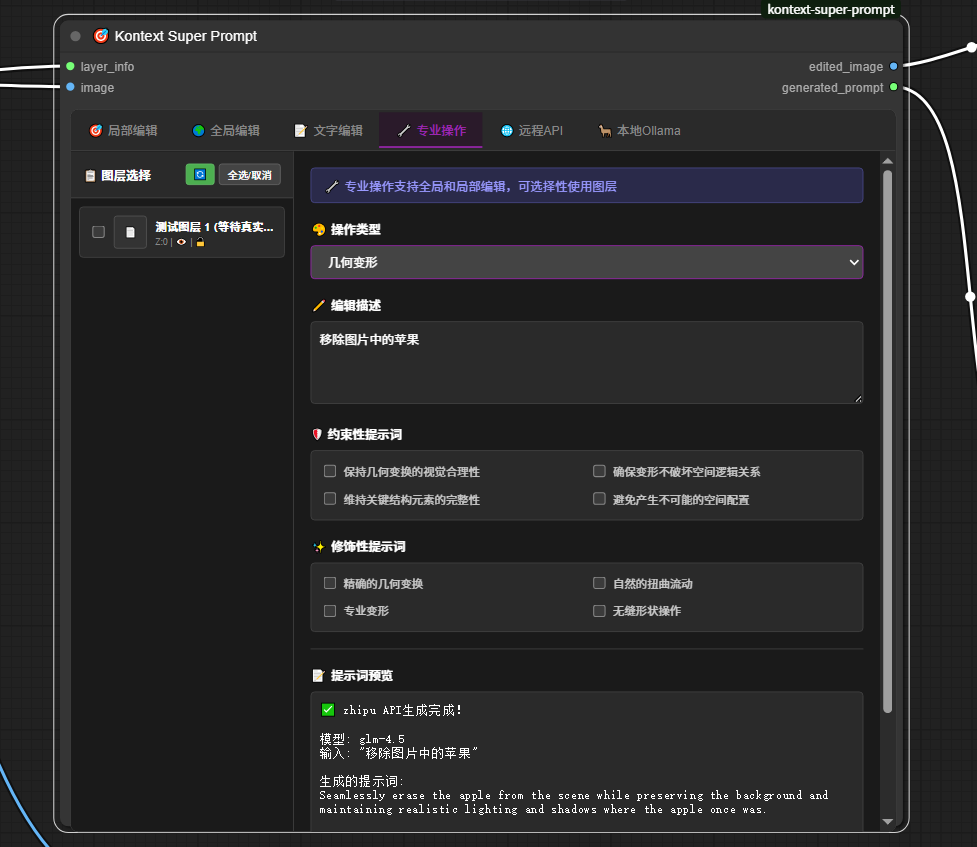This screenshot has height=847, width=977.
Task: Tick the 精确的几何变换 checkbox
Action: click(330, 583)
